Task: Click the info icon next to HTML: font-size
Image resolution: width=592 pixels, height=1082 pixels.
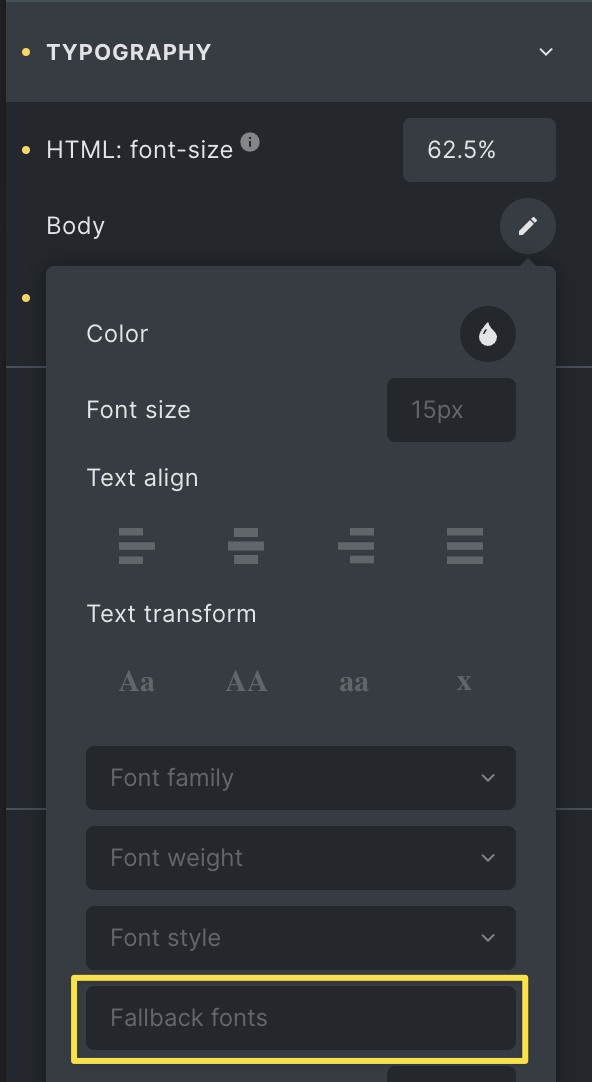Action: pyautogui.click(x=250, y=142)
